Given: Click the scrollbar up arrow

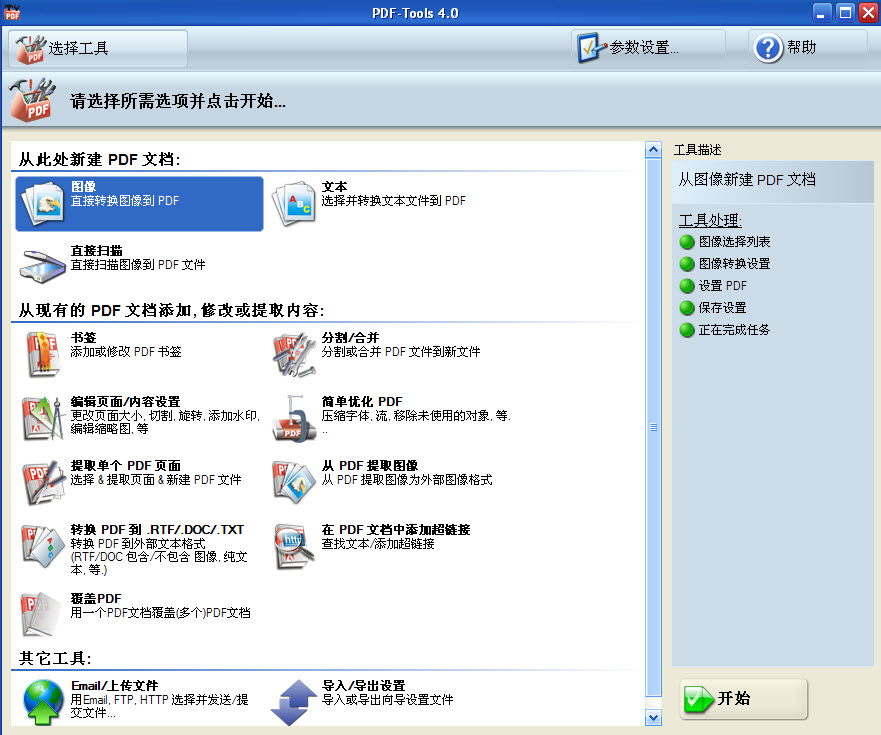Looking at the screenshot, I should coord(653,149).
